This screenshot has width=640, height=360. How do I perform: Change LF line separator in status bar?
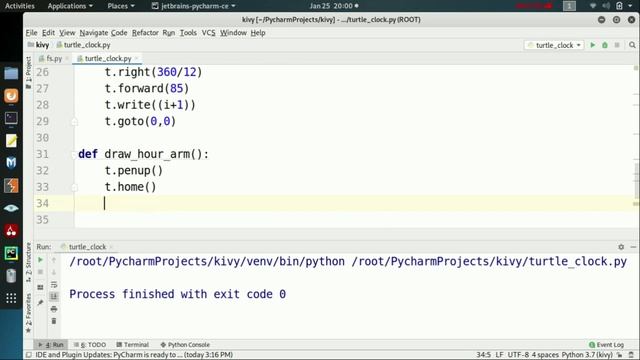point(499,355)
